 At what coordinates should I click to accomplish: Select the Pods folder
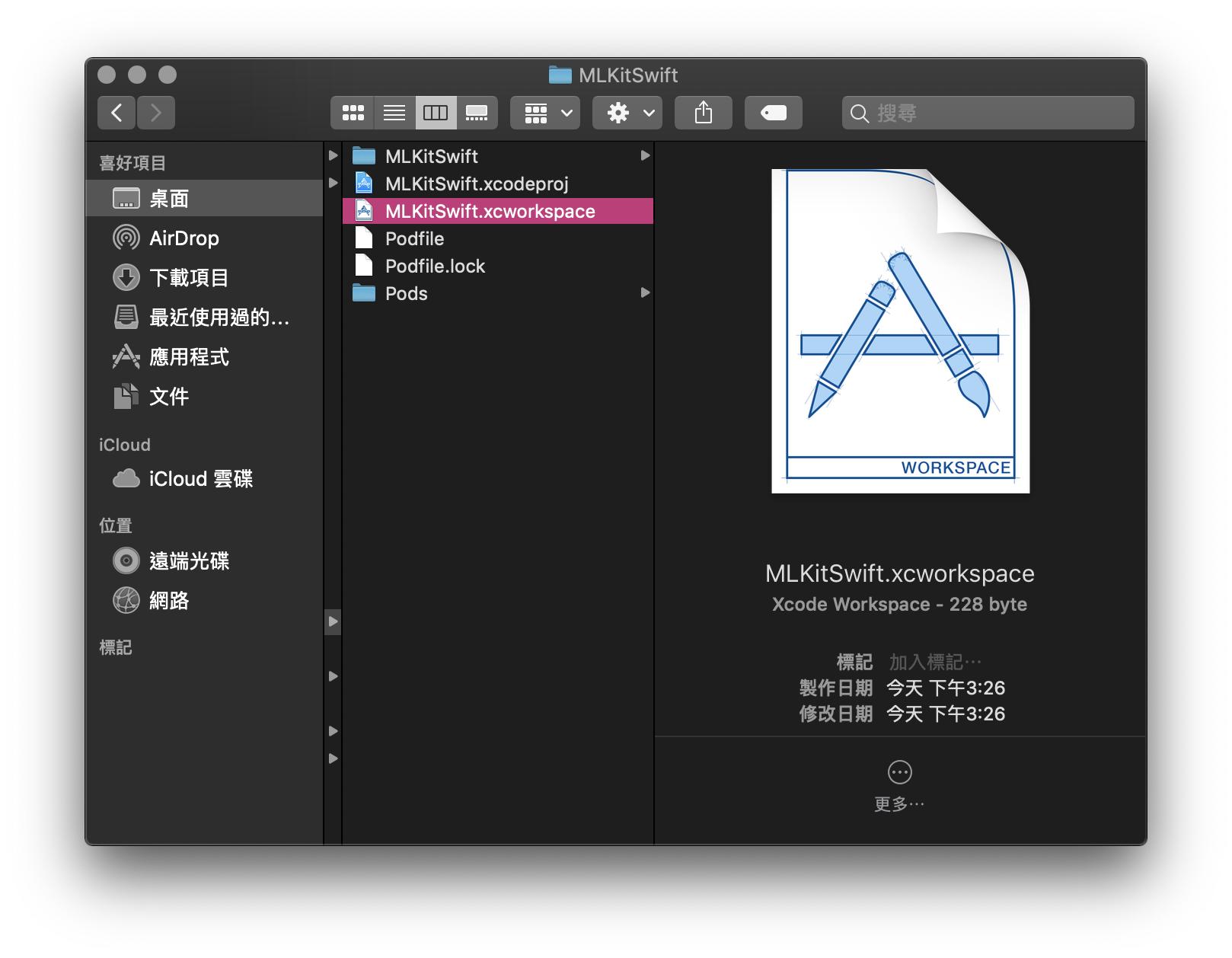498,293
